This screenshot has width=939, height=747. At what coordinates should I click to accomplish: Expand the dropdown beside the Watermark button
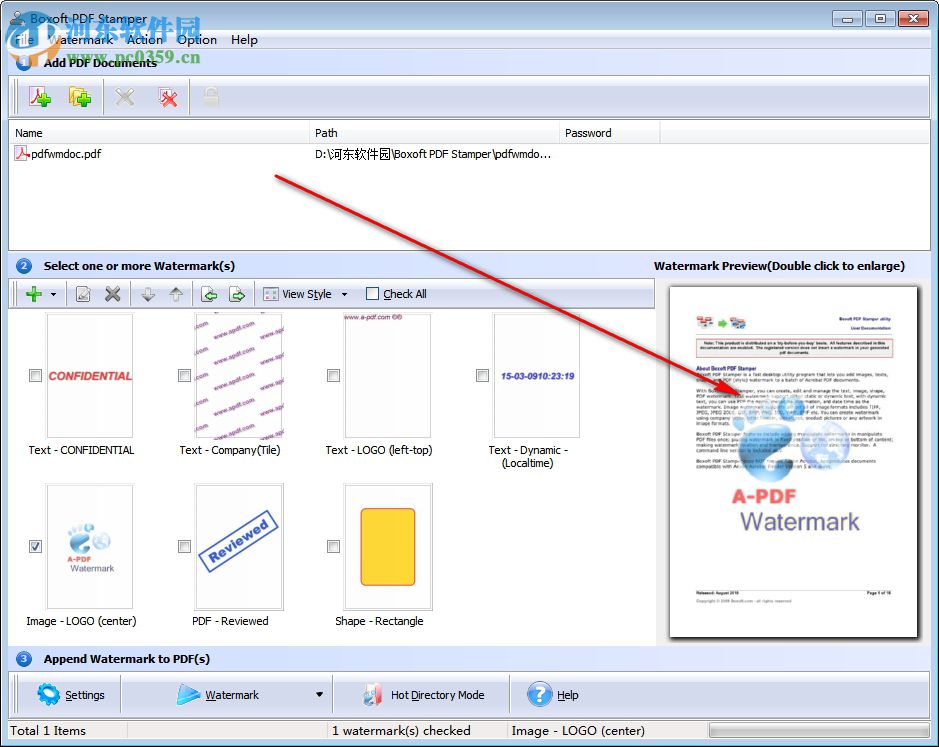point(318,694)
